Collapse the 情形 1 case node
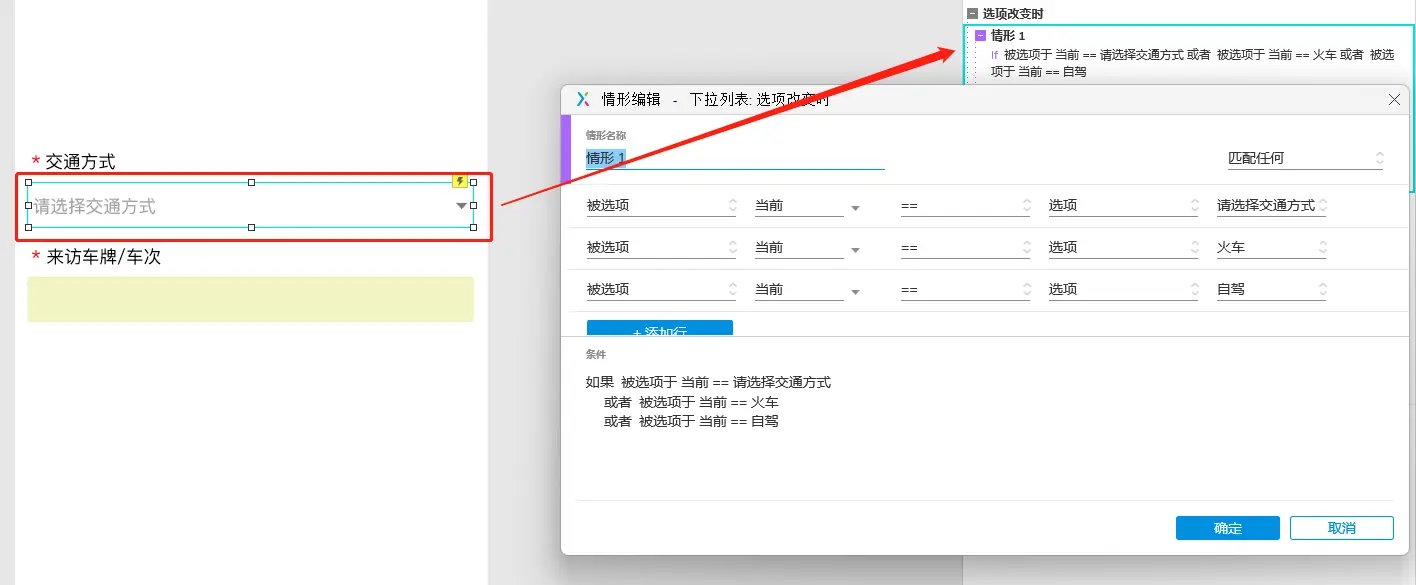This screenshot has height=585, width=1416. pyautogui.click(x=980, y=35)
